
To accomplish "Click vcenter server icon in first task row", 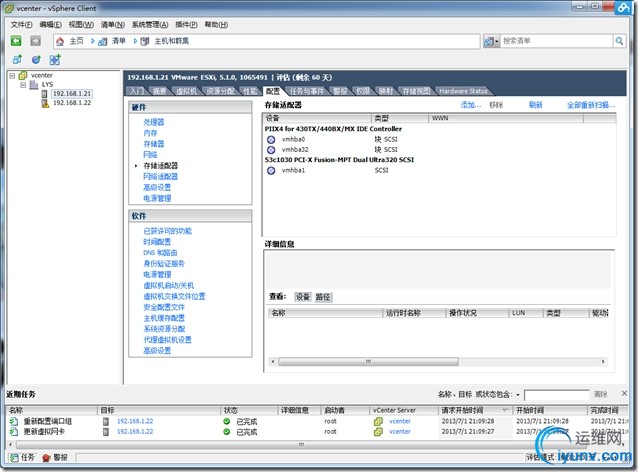I will point(378,422).
